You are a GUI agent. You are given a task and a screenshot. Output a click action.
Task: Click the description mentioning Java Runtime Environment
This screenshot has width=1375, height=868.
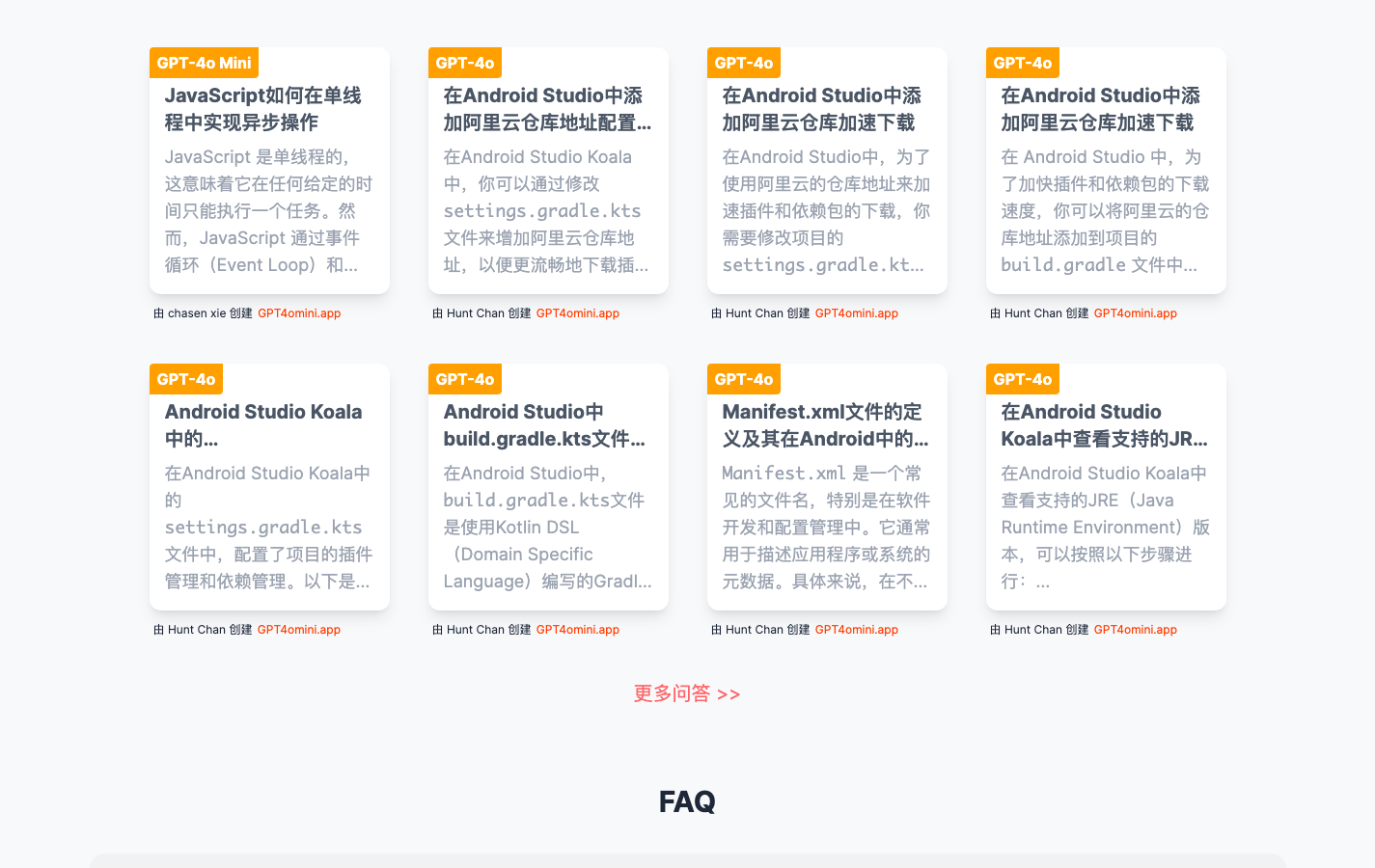click(1105, 528)
